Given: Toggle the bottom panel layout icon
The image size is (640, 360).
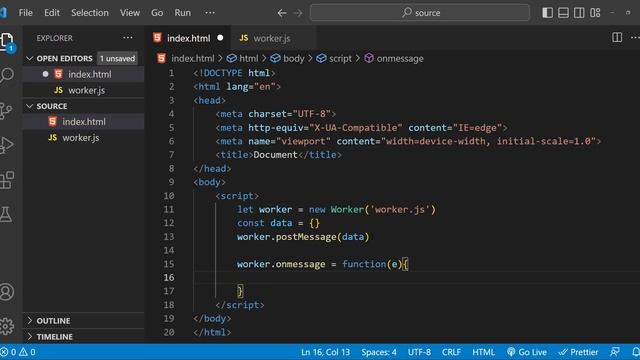Looking at the screenshot, I should coord(563,13).
